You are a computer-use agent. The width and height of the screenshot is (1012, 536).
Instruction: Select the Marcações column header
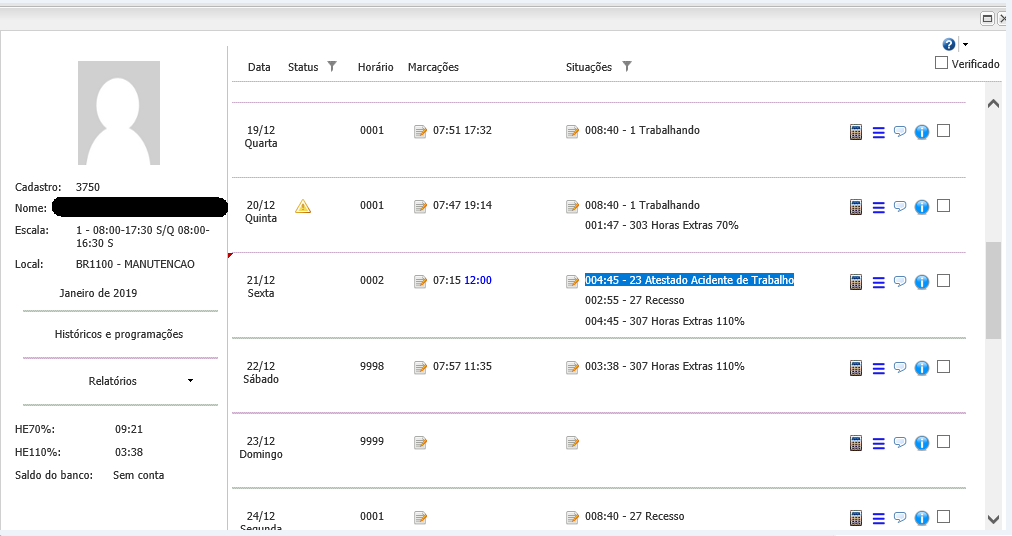433,67
